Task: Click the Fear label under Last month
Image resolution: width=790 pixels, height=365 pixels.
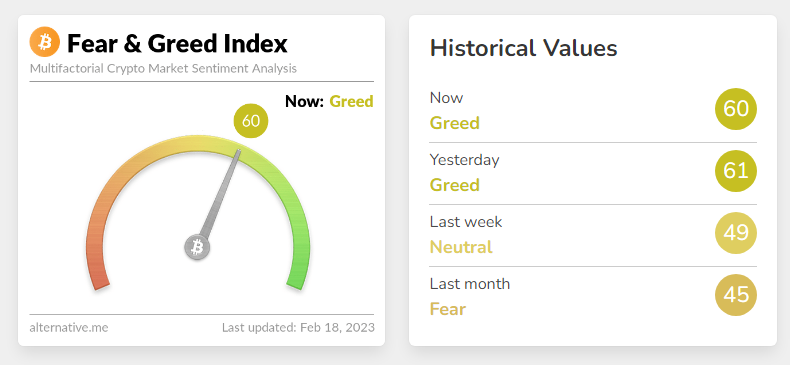Action: tap(448, 309)
